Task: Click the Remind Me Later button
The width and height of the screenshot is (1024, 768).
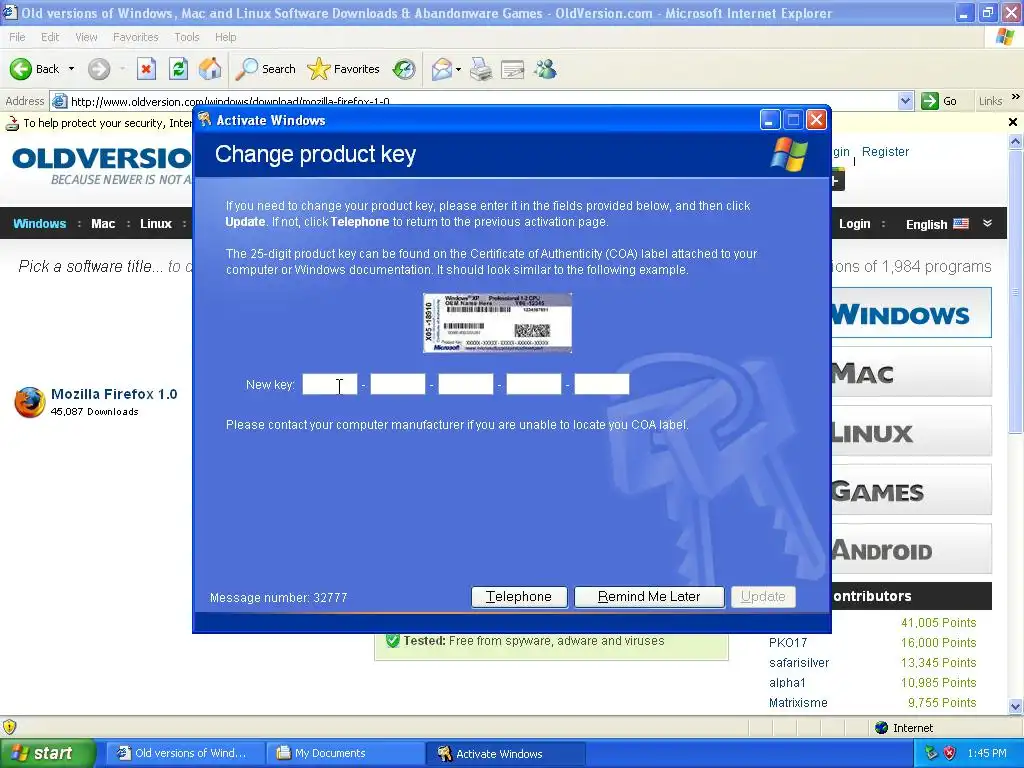Action: click(649, 597)
